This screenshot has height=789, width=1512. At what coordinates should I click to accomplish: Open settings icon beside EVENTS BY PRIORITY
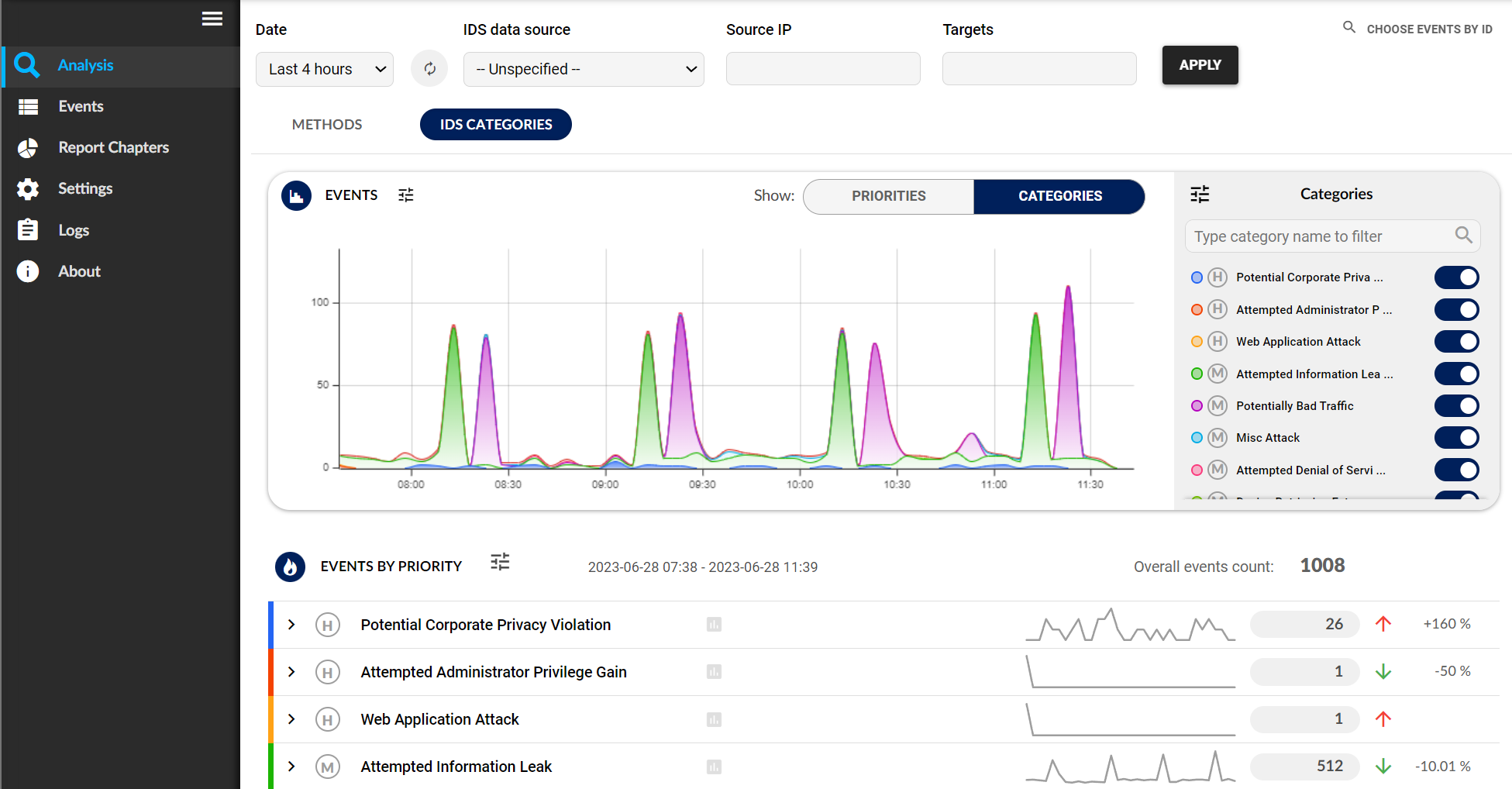pos(500,562)
